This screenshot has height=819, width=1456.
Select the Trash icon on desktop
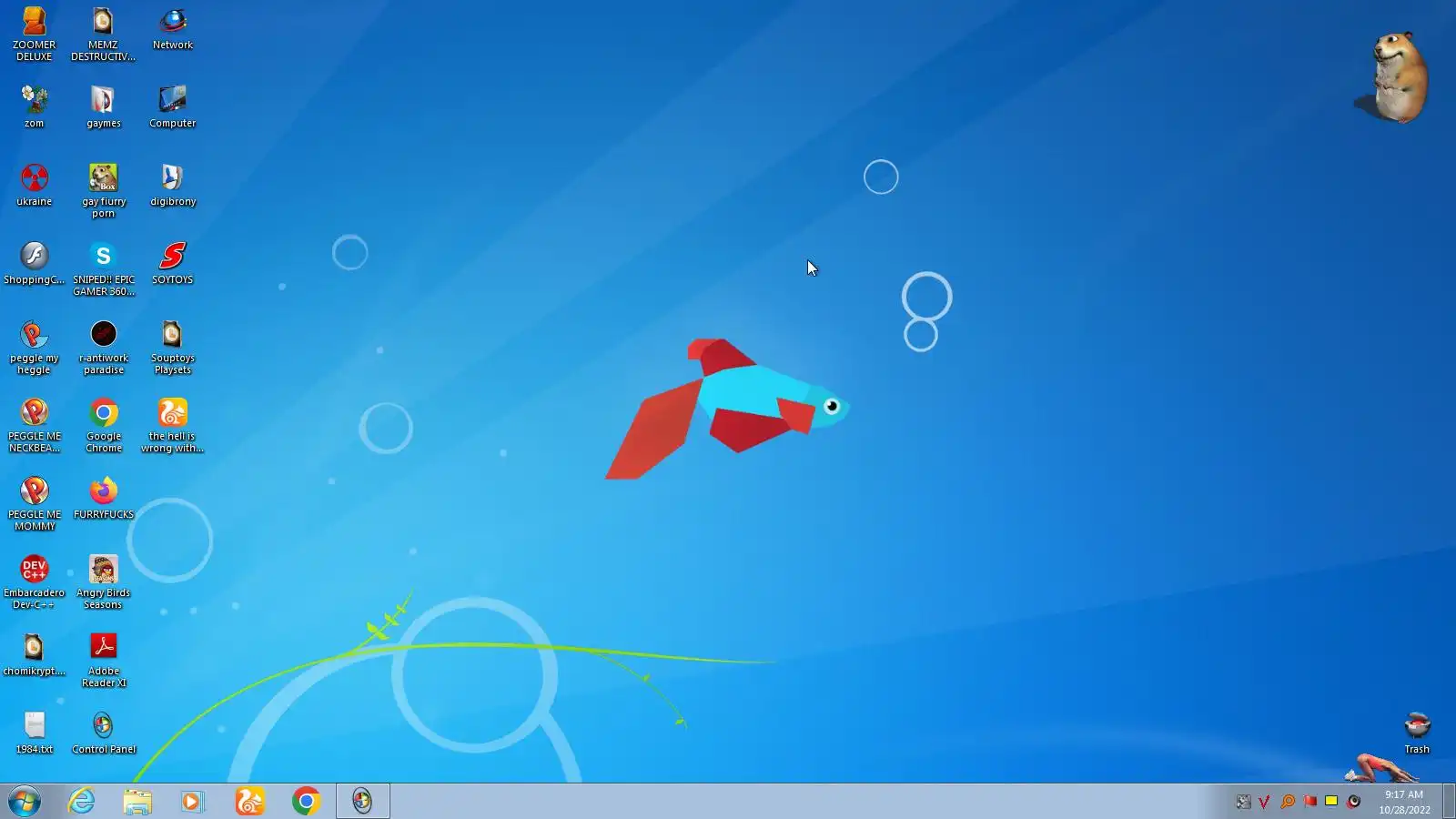click(1417, 733)
